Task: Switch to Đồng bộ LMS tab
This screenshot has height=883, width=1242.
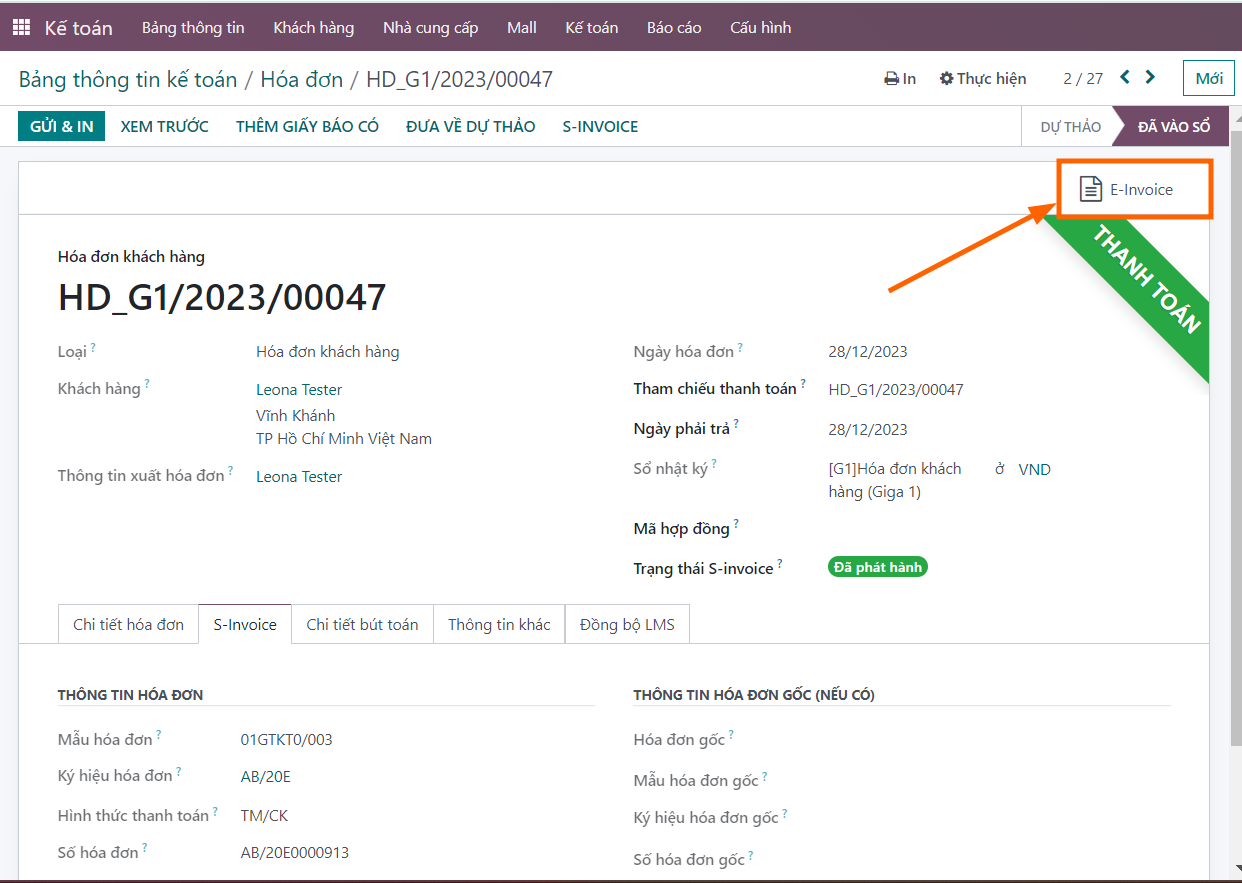Action: point(627,624)
